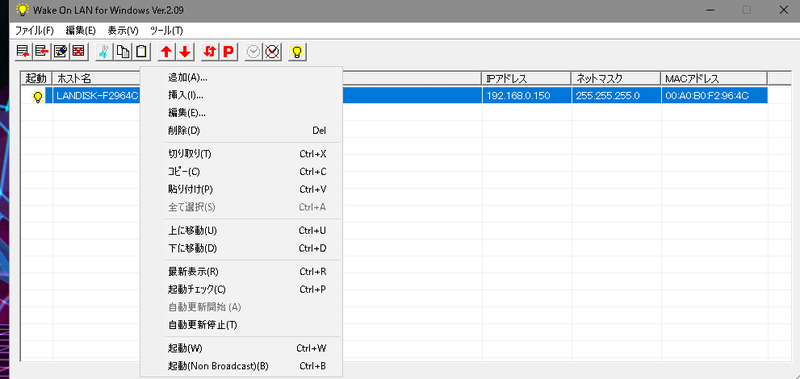
Task: Click the yellow light bulb wake toolbar icon
Action: pyautogui.click(x=297, y=52)
